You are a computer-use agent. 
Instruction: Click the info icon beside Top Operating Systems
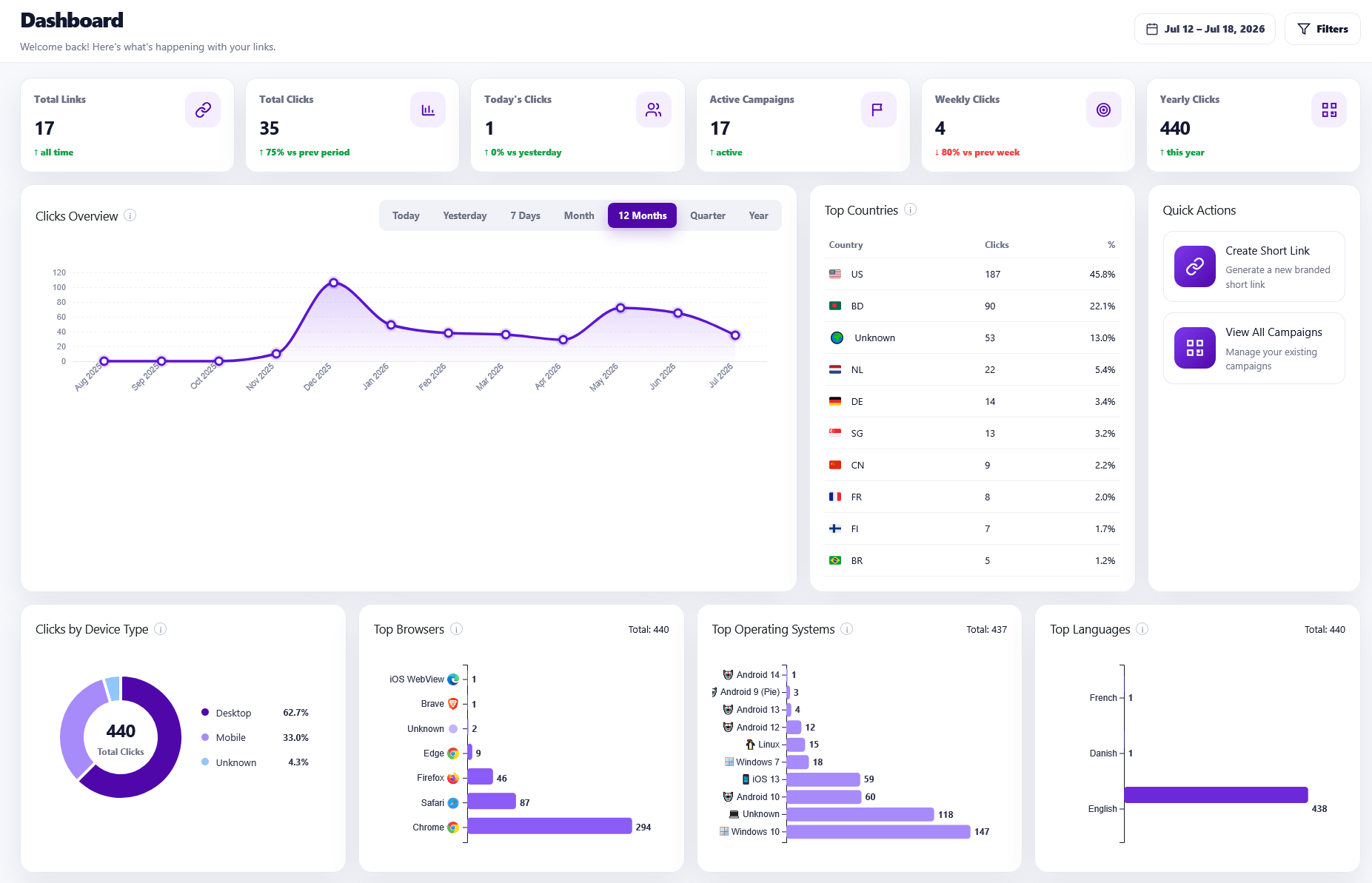pyautogui.click(x=847, y=628)
